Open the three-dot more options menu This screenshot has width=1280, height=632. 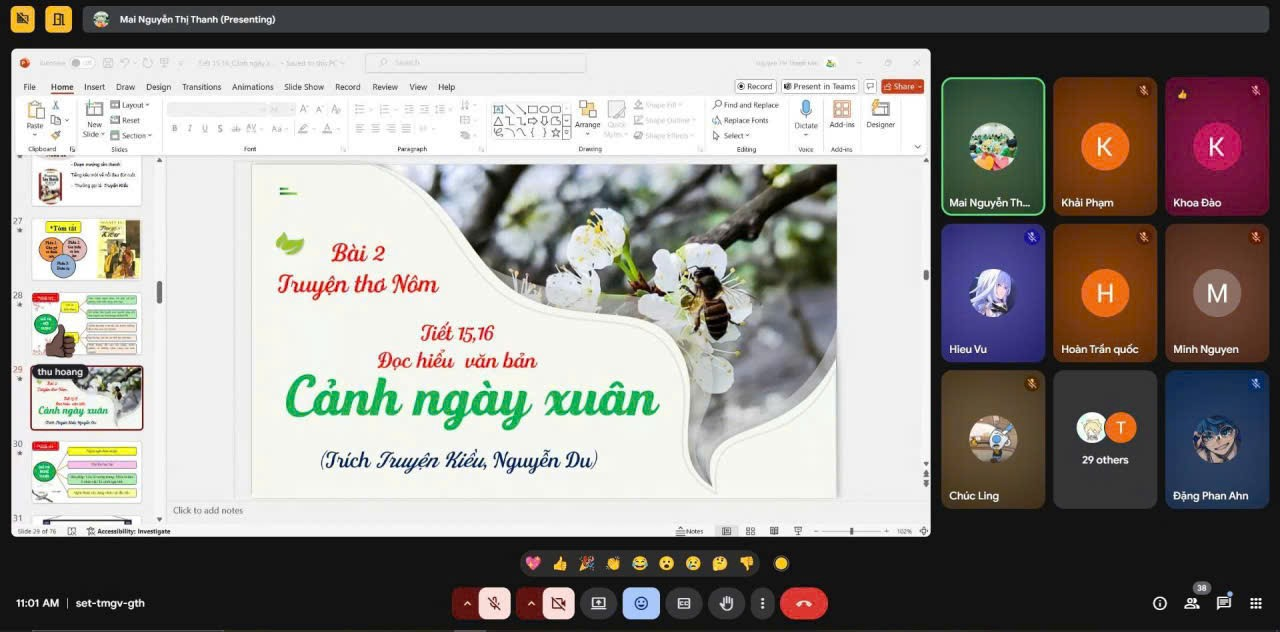pyautogui.click(x=762, y=603)
